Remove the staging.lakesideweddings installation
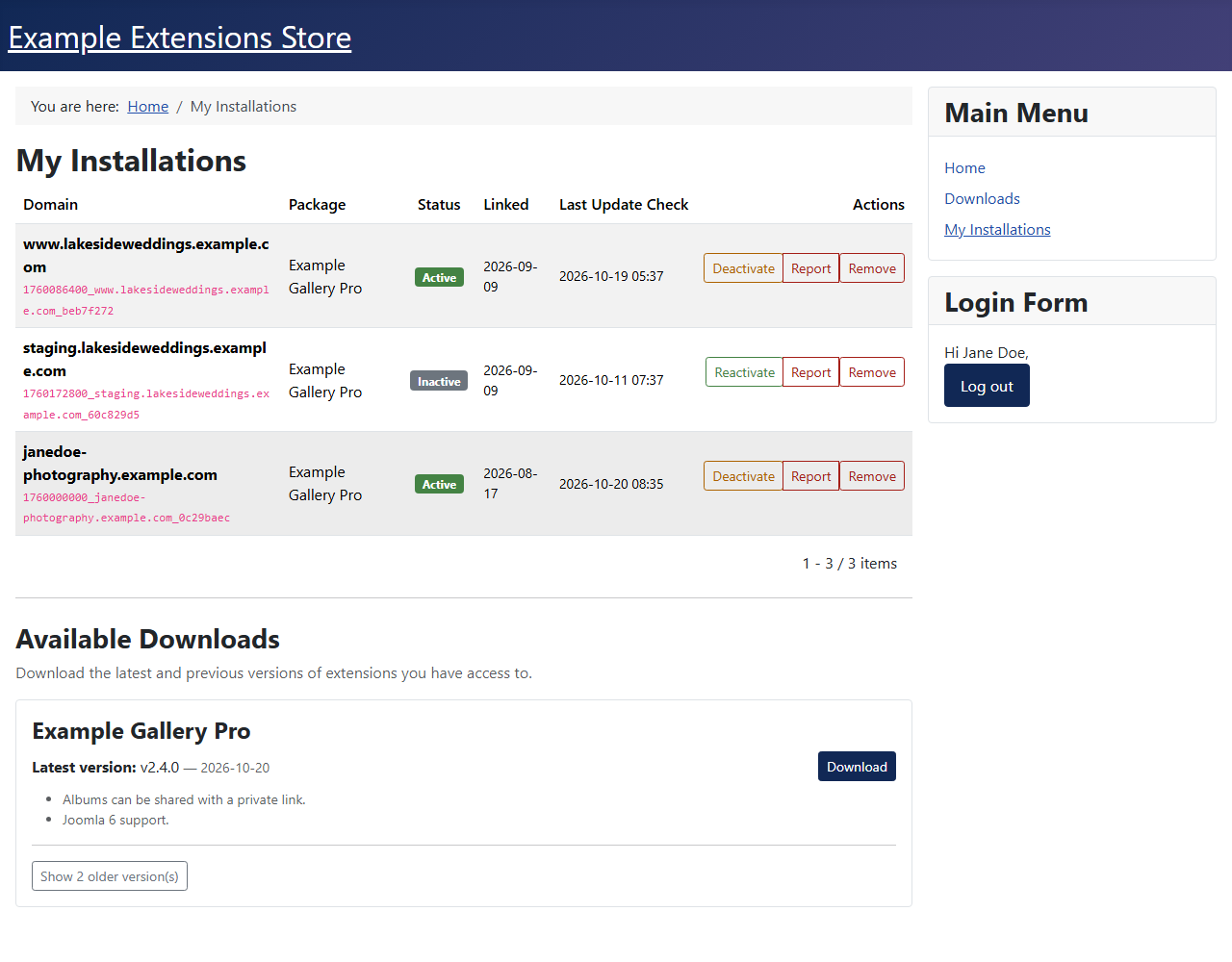The width and height of the screenshot is (1232, 962). 872,372
